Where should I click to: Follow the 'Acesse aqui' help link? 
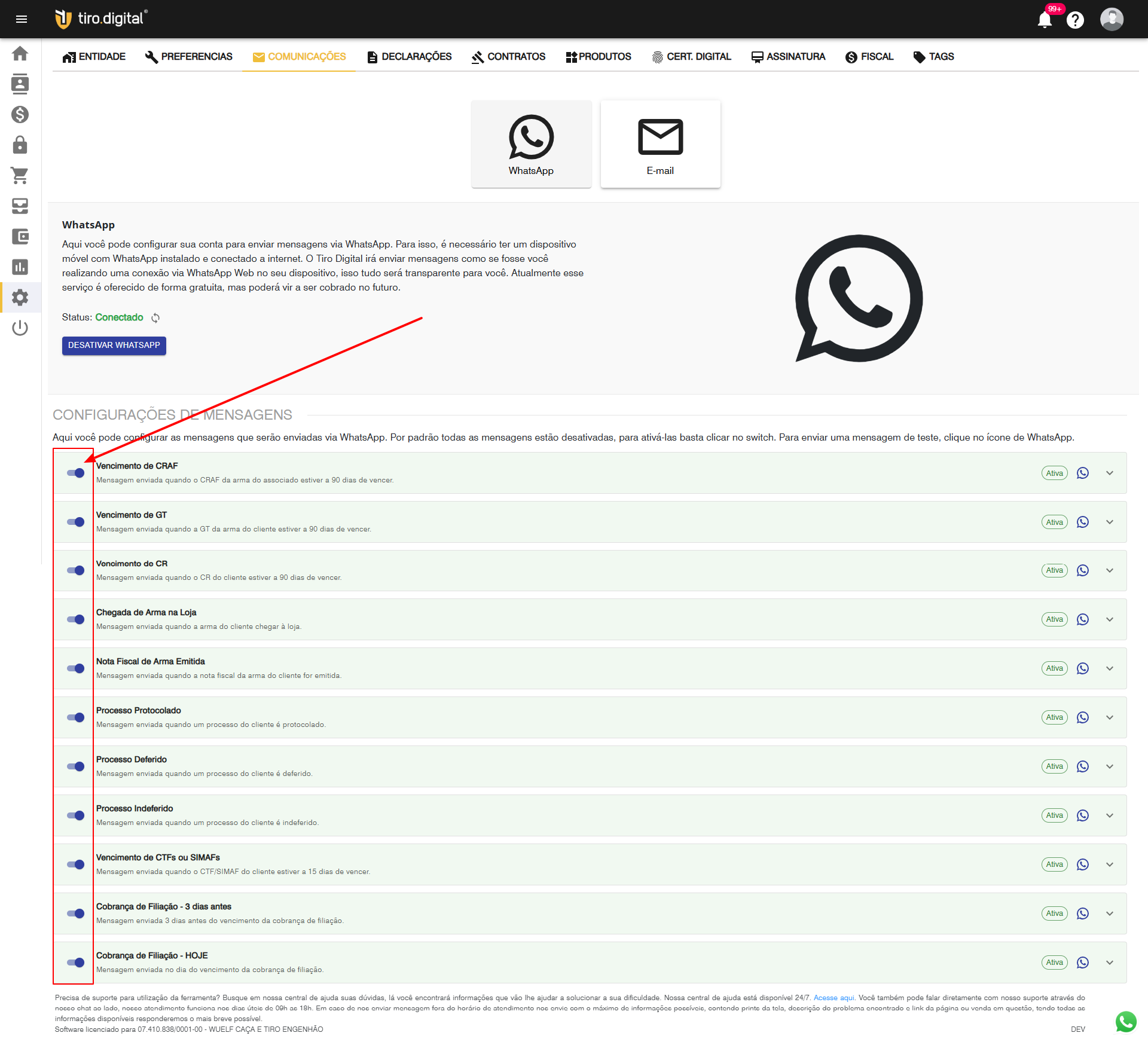click(833, 998)
